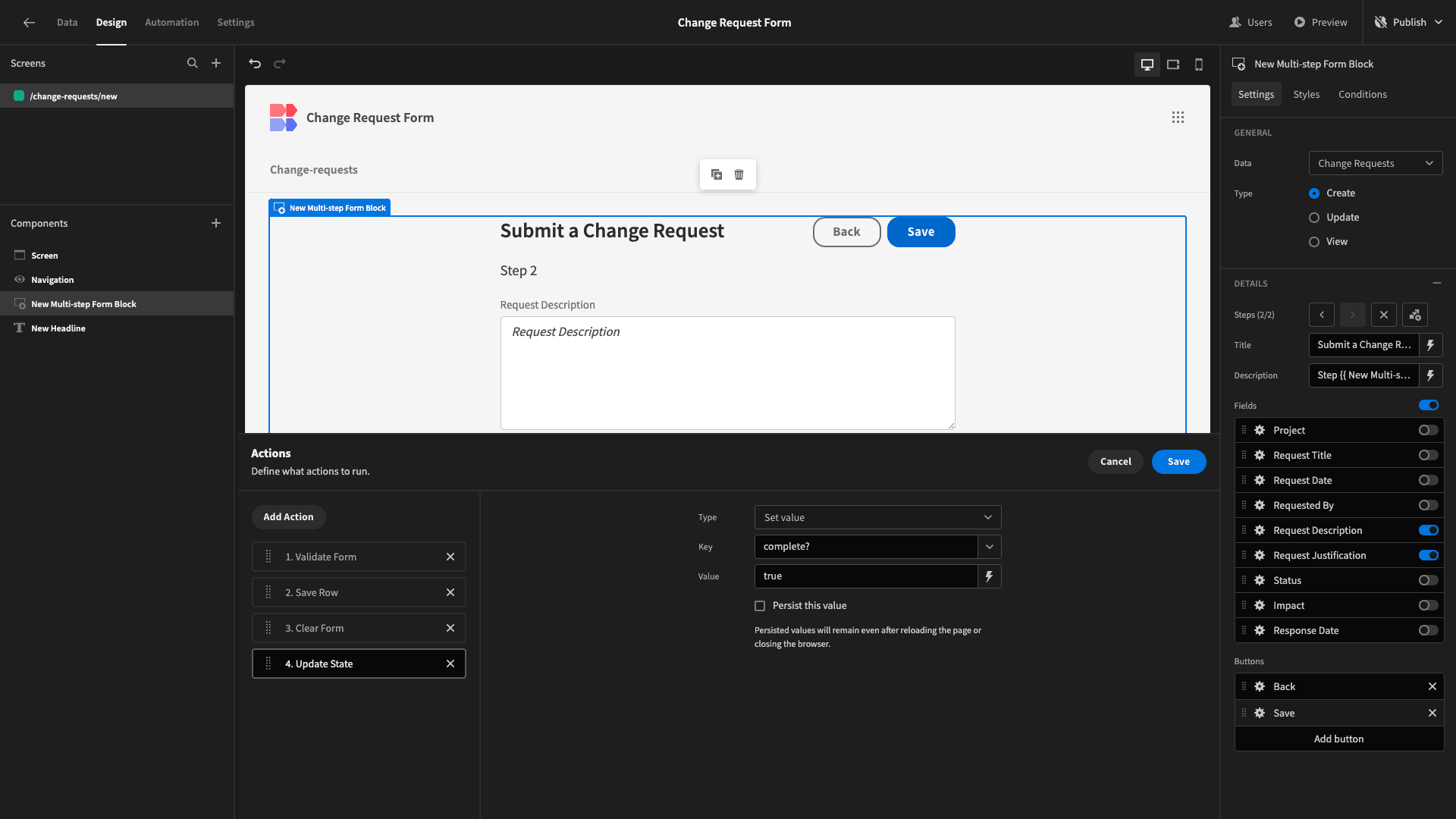
Task: Open the Conditions tab
Action: click(x=1363, y=95)
